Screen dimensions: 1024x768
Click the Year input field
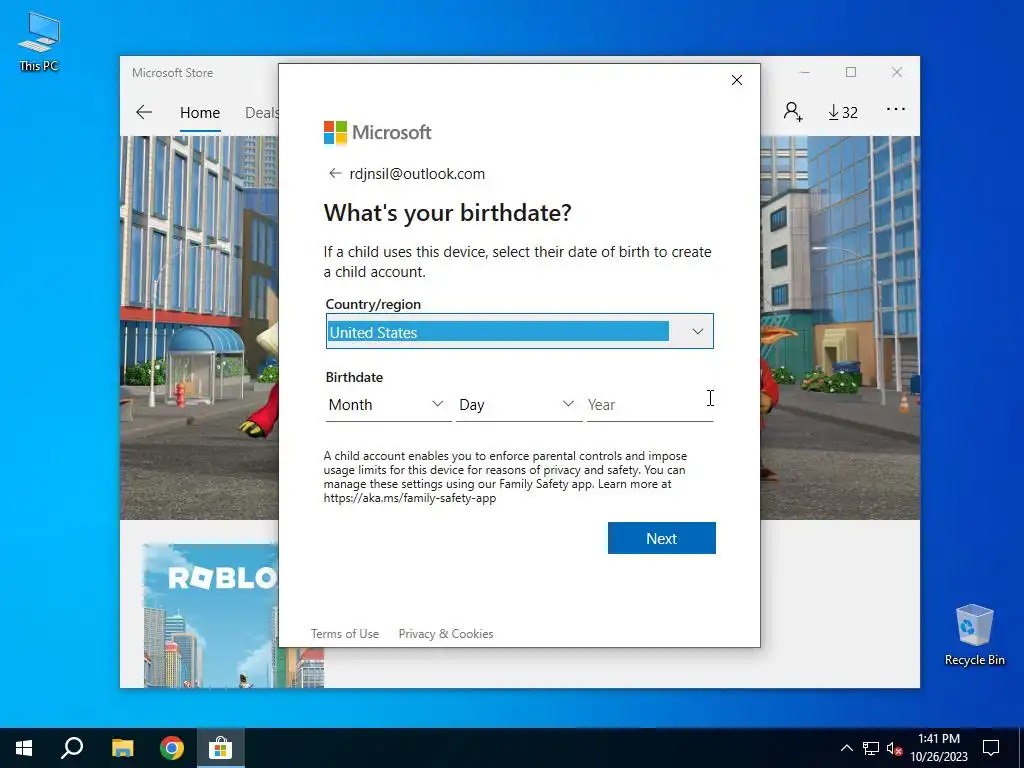coord(650,405)
